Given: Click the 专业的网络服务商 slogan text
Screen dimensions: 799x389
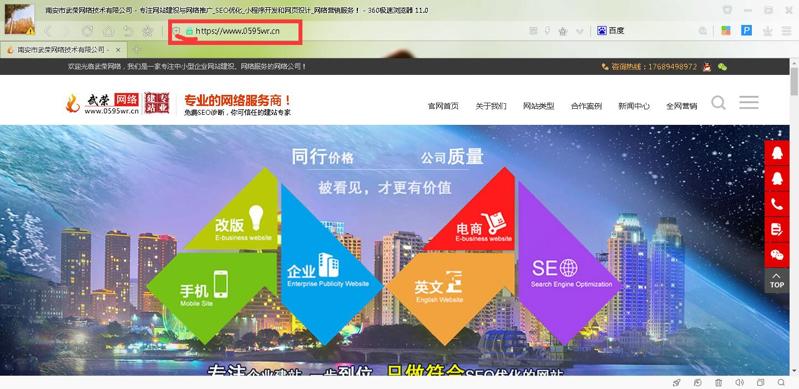Looking at the screenshot, I should point(237,100).
